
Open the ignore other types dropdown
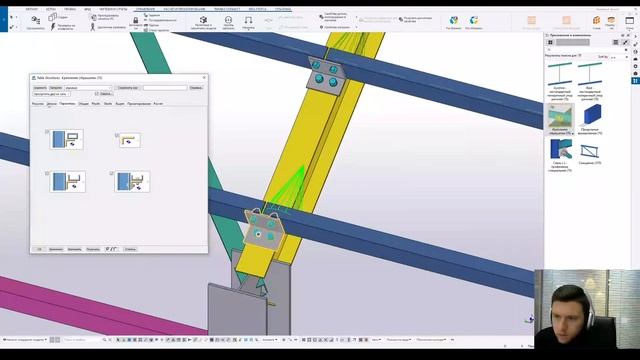[51, 94]
